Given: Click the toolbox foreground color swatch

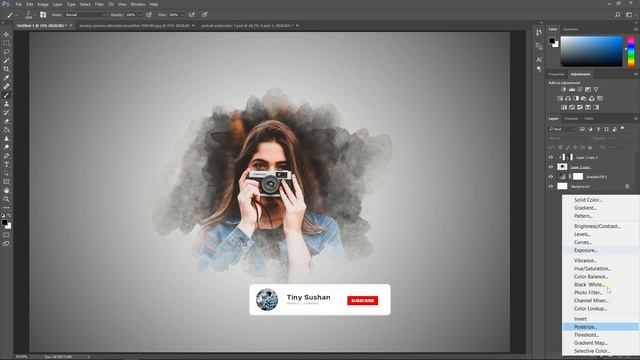Looking at the screenshot, I should click(4, 222).
